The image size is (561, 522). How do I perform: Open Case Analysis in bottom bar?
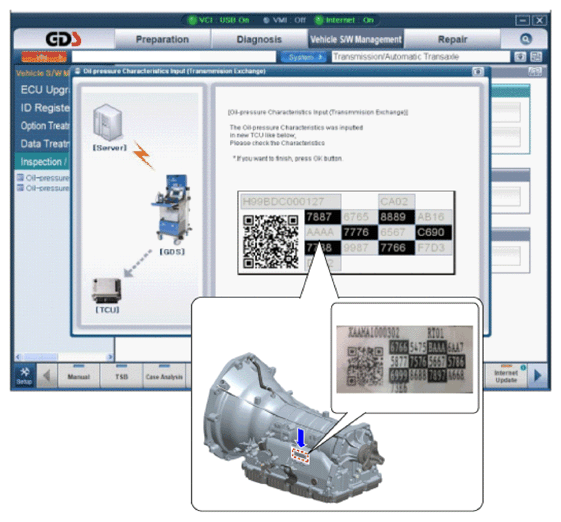coord(164,376)
